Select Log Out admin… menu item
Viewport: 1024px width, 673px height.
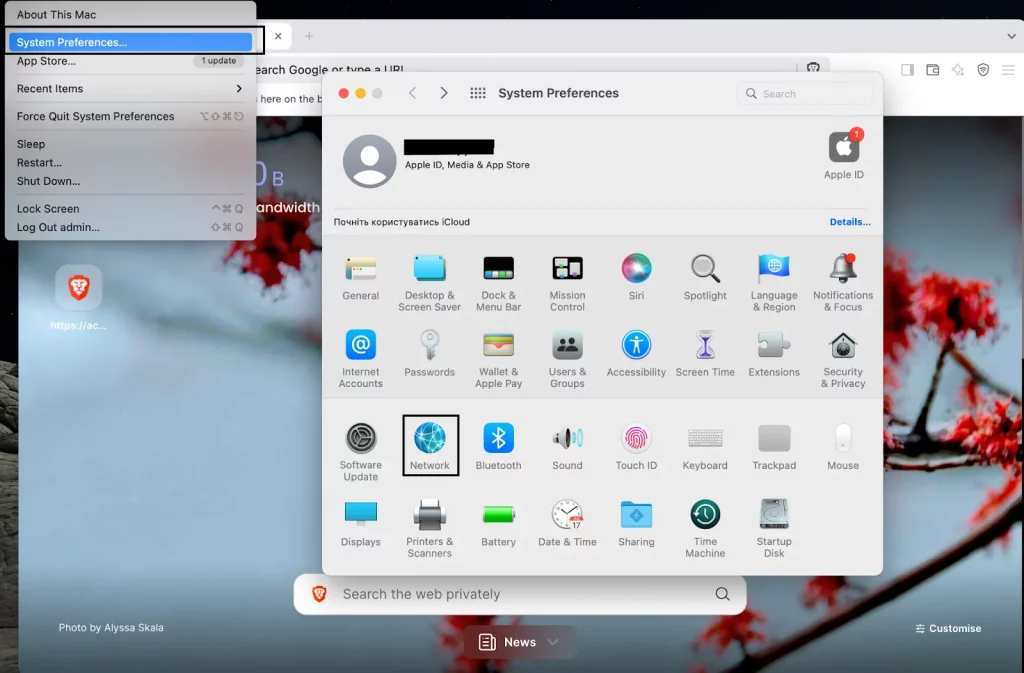click(x=131, y=227)
